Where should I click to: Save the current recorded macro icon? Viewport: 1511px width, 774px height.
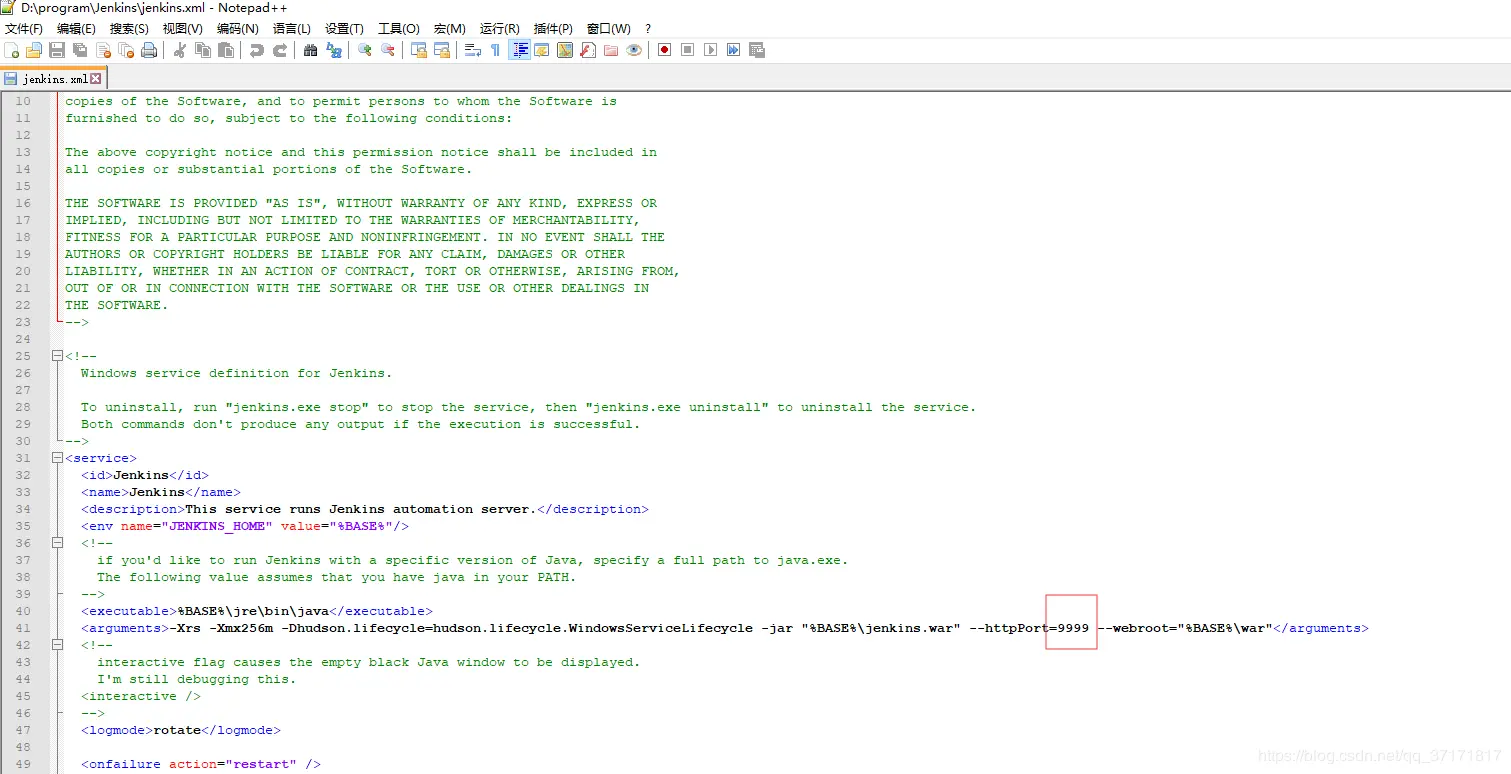pos(757,50)
